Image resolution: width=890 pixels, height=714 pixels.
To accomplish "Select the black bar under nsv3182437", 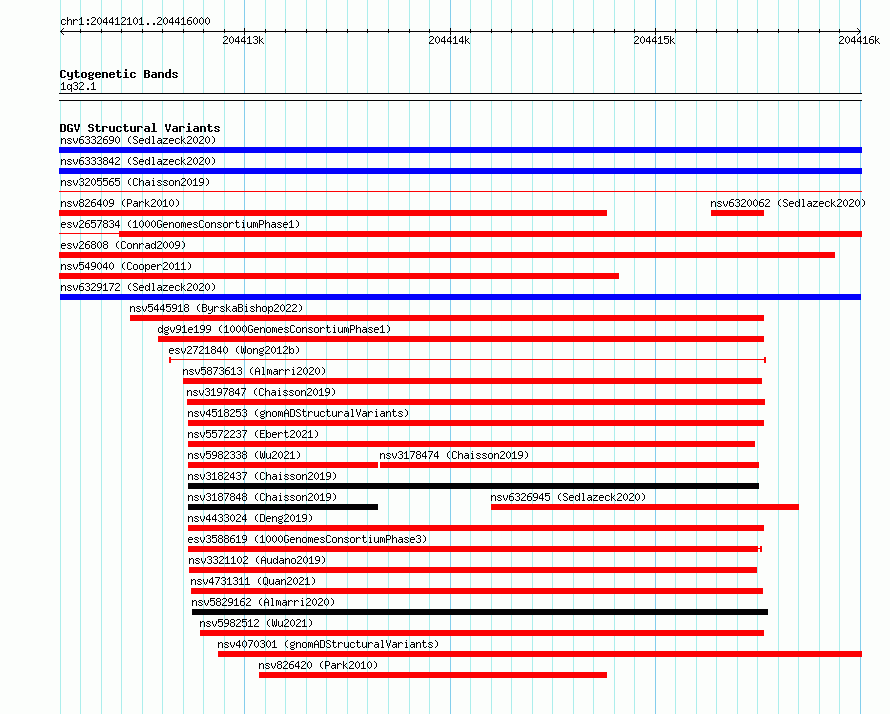I will click(473, 486).
